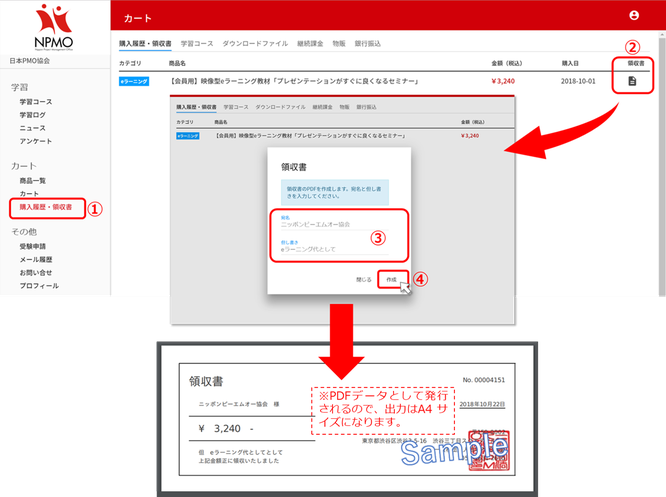This screenshot has width=666, height=497.
Task: Open 学習ログ in the sidebar
Action: pos(32,115)
